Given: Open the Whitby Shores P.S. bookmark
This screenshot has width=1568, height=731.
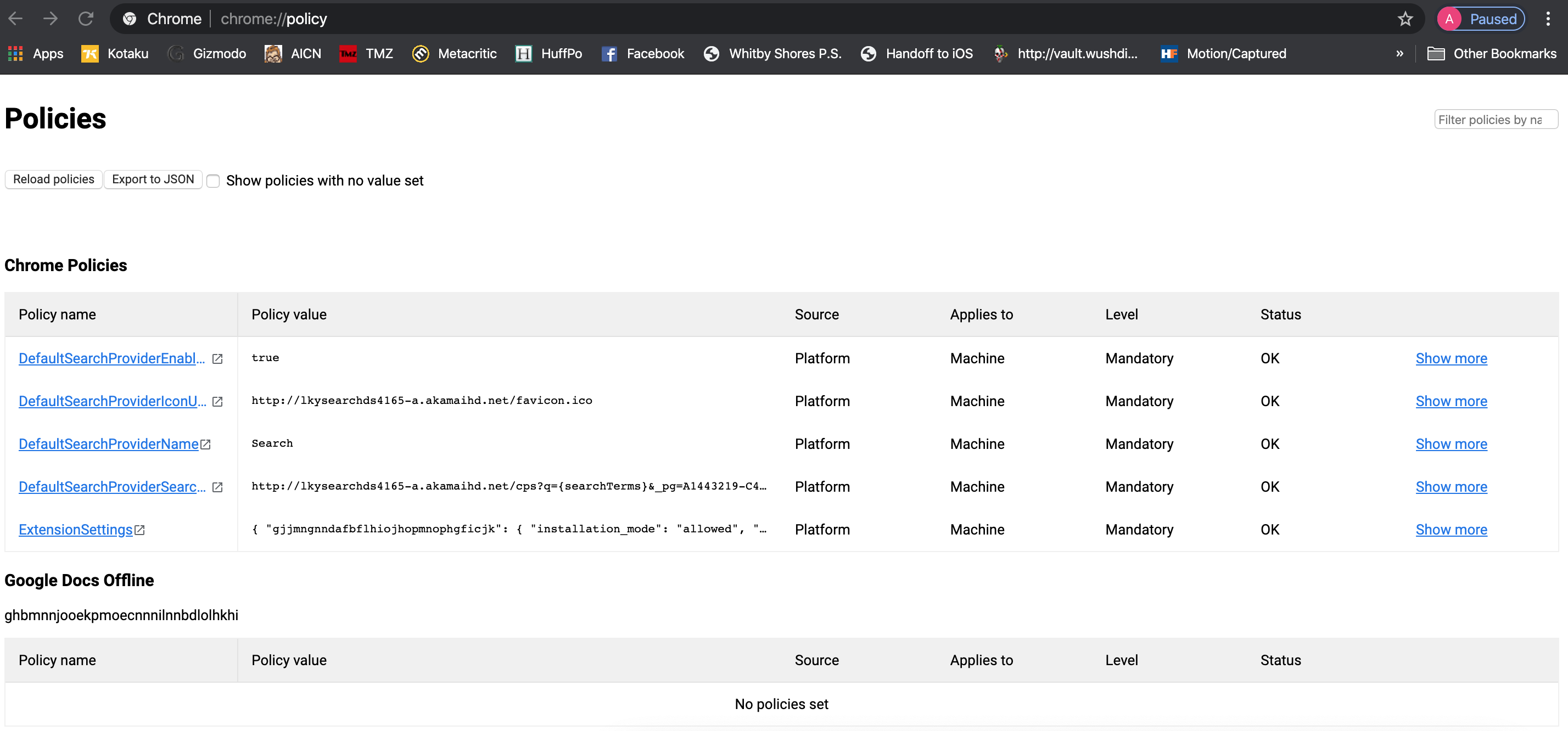Looking at the screenshot, I should pyautogui.click(x=772, y=54).
